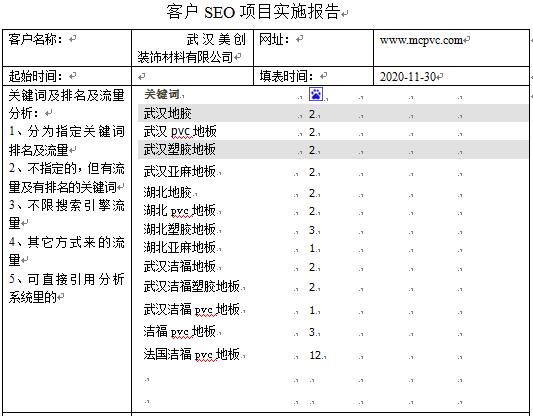Click the date 2020-11-30 cell
The image size is (533, 416).
[451, 76]
